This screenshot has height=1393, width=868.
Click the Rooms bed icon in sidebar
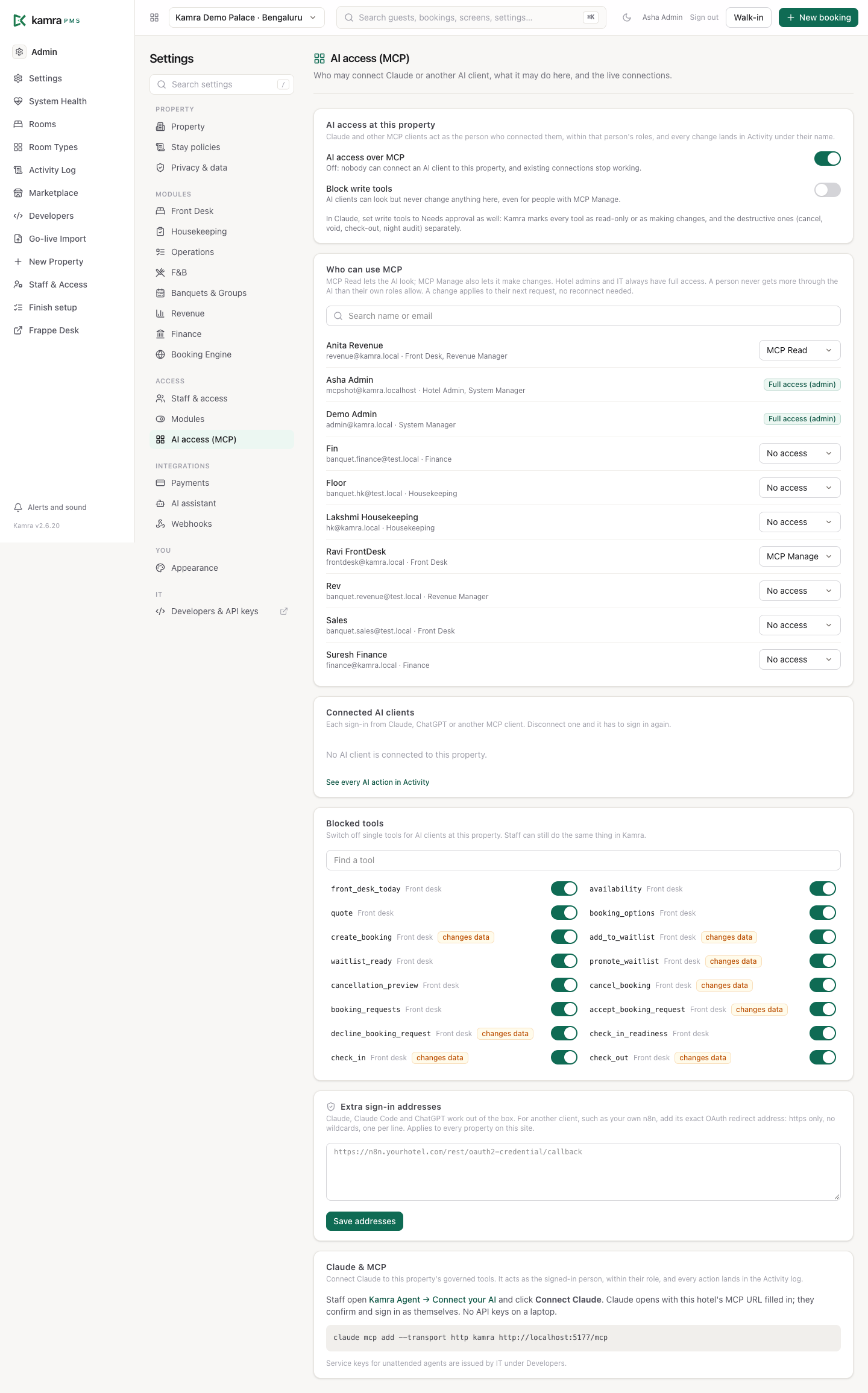coord(18,124)
